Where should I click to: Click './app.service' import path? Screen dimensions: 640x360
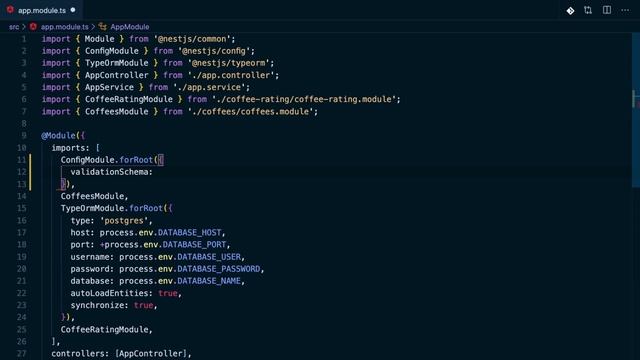[x=209, y=87]
